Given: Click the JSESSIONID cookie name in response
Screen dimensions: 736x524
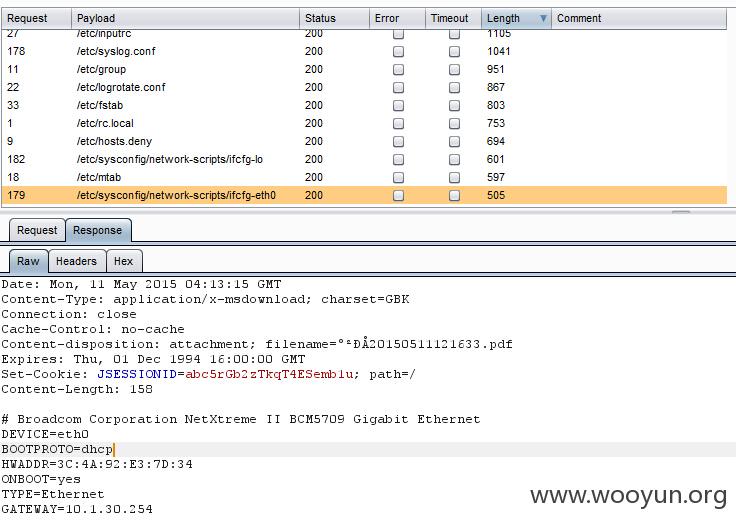Looking at the screenshot, I should point(137,374).
